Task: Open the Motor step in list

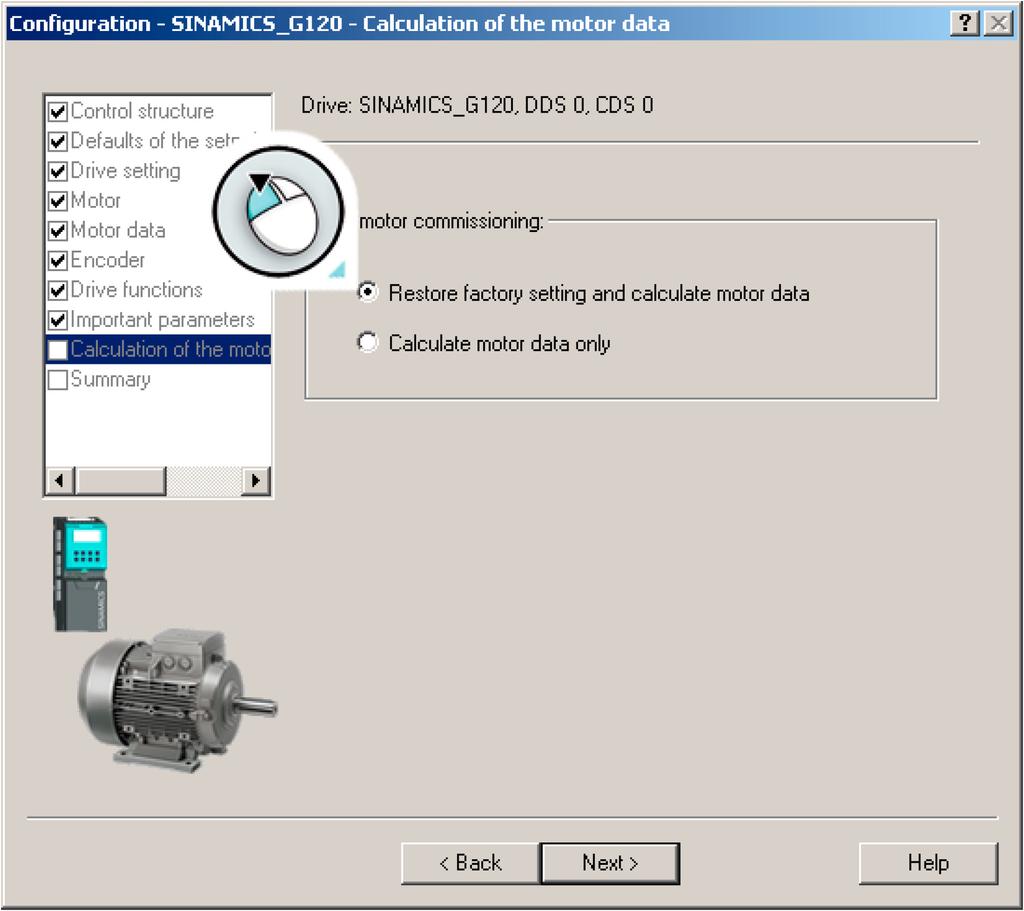Action: (95, 200)
